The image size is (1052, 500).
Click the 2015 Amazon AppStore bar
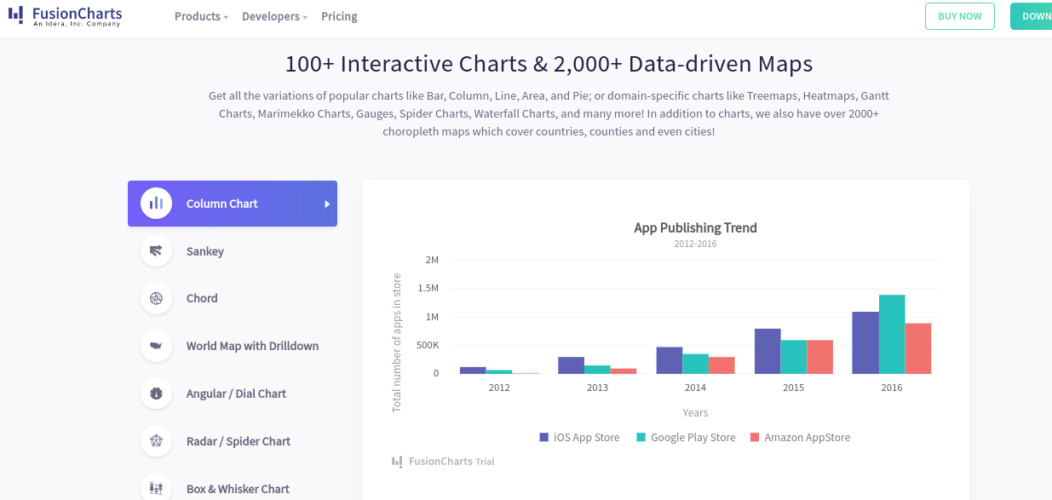tap(820, 357)
